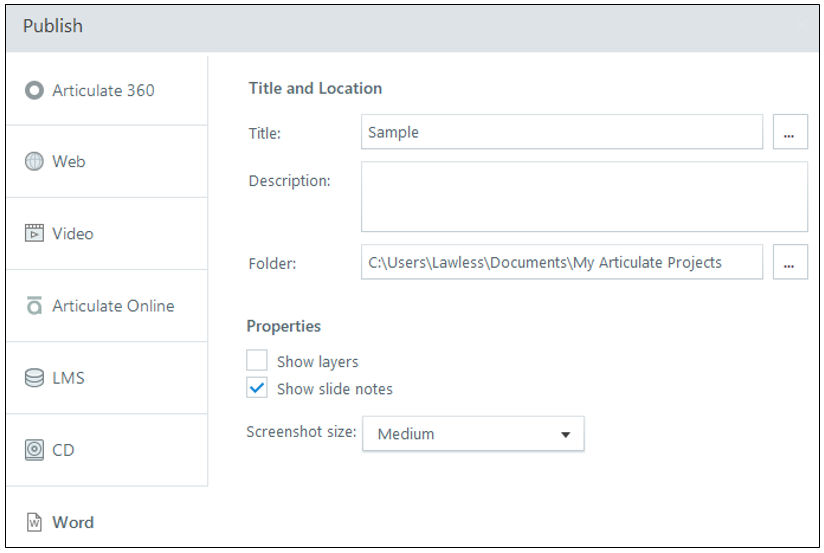Open the Screenshot size dropdown
The image size is (824, 553).
pyautogui.click(x=473, y=434)
